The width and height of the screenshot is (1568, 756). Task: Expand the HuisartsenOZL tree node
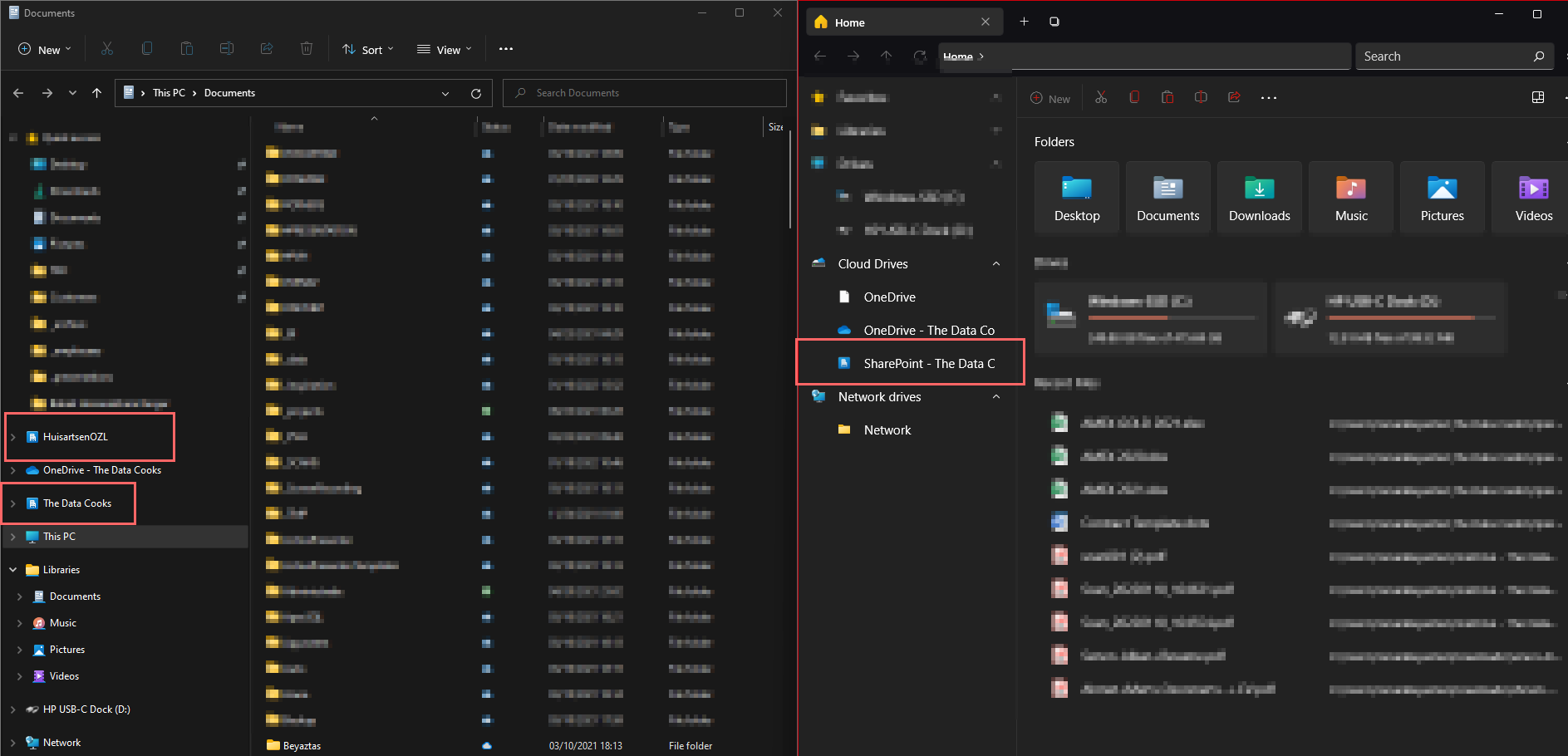coord(13,437)
